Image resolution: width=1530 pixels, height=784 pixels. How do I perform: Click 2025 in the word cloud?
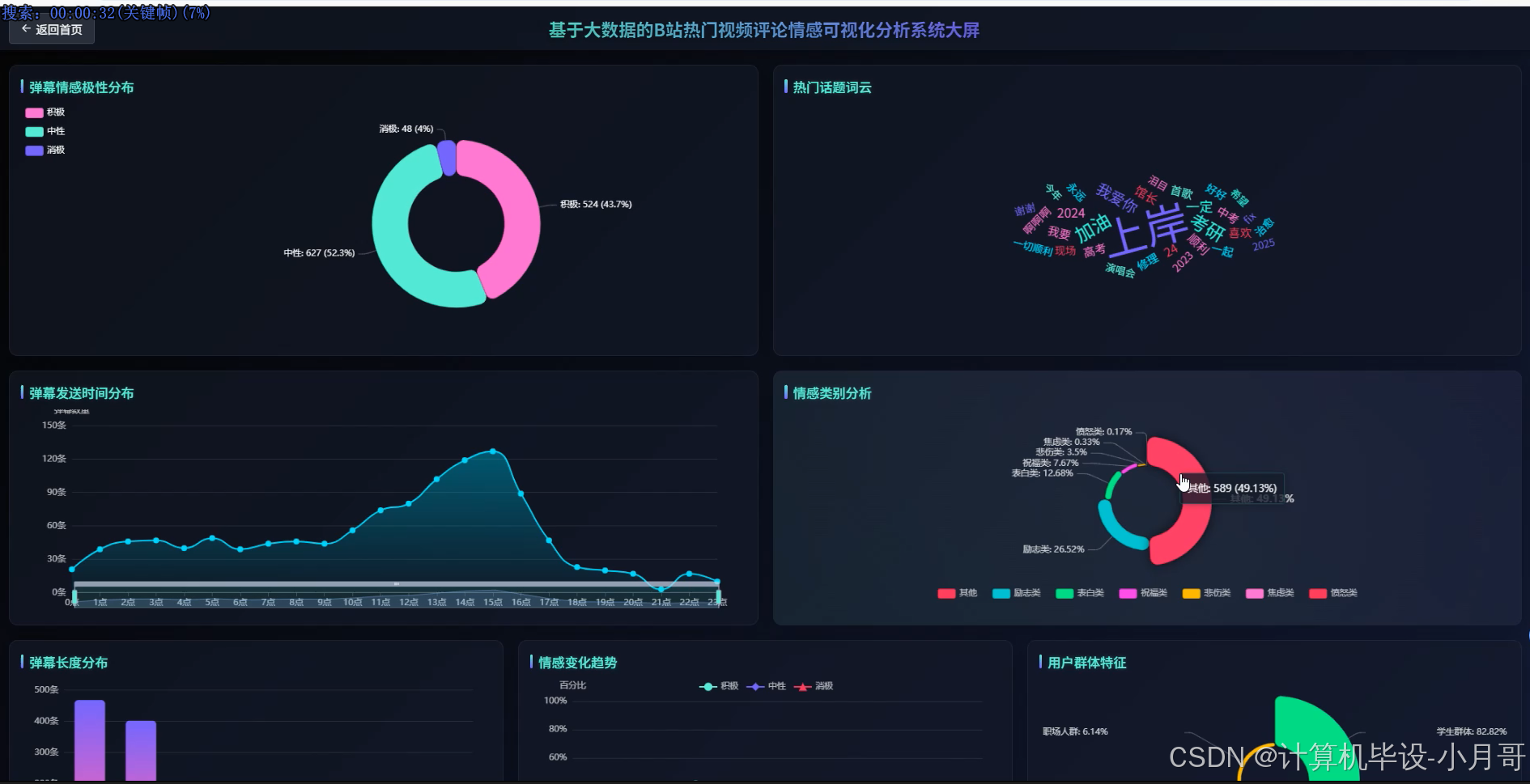tap(1264, 244)
